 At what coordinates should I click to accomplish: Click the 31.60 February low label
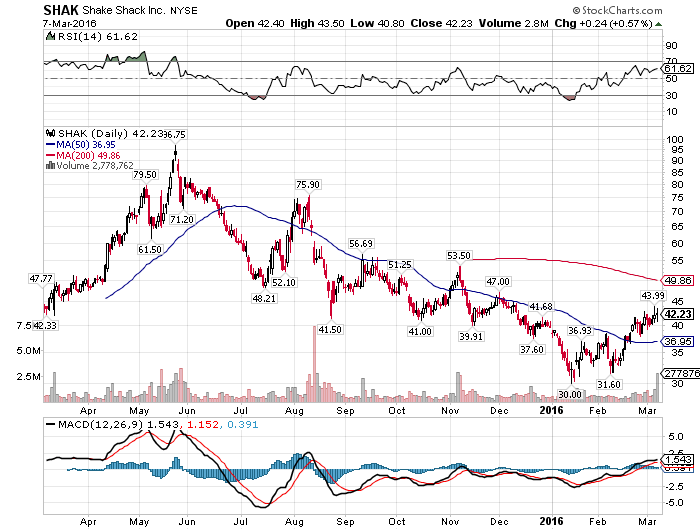[x=609, y=384]
